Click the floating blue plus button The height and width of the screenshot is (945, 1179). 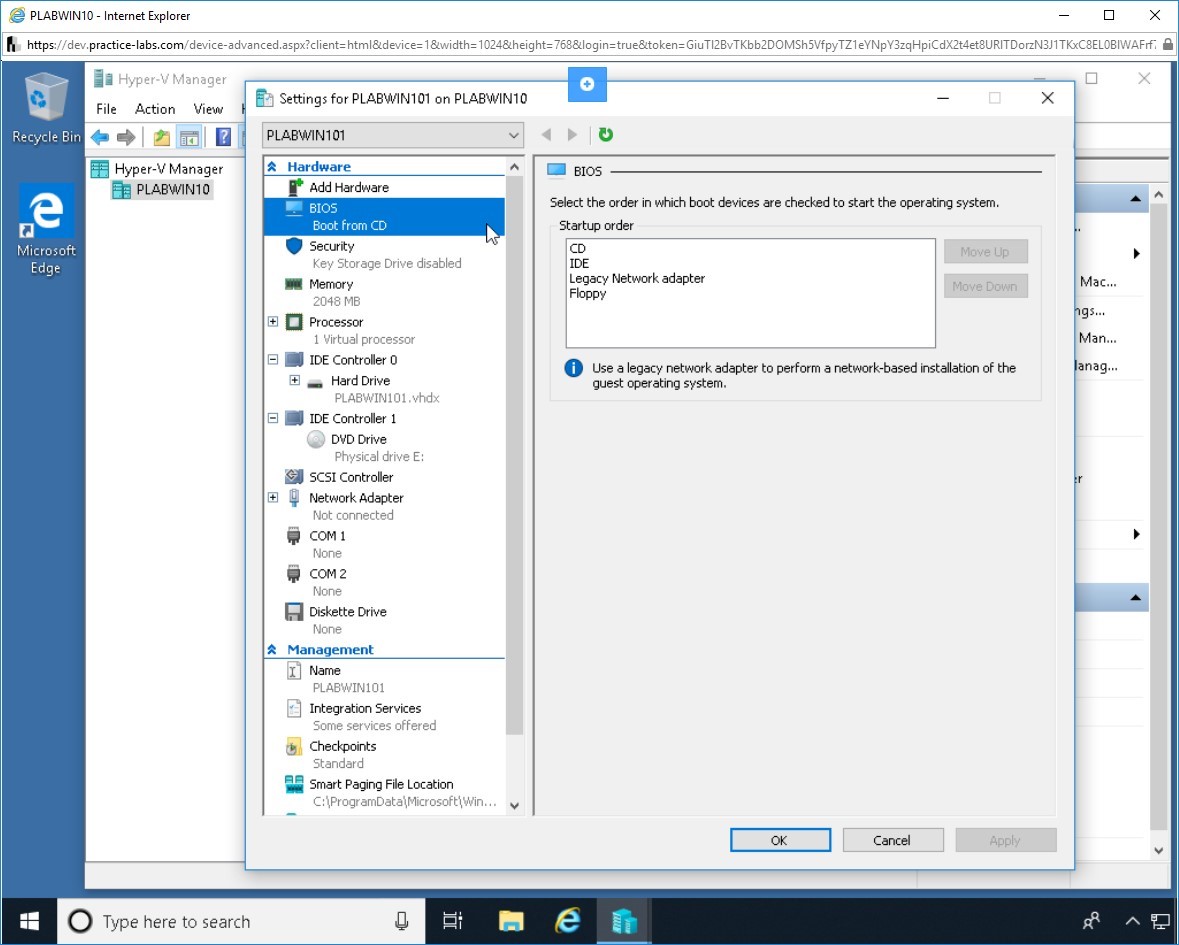[587, 84]
